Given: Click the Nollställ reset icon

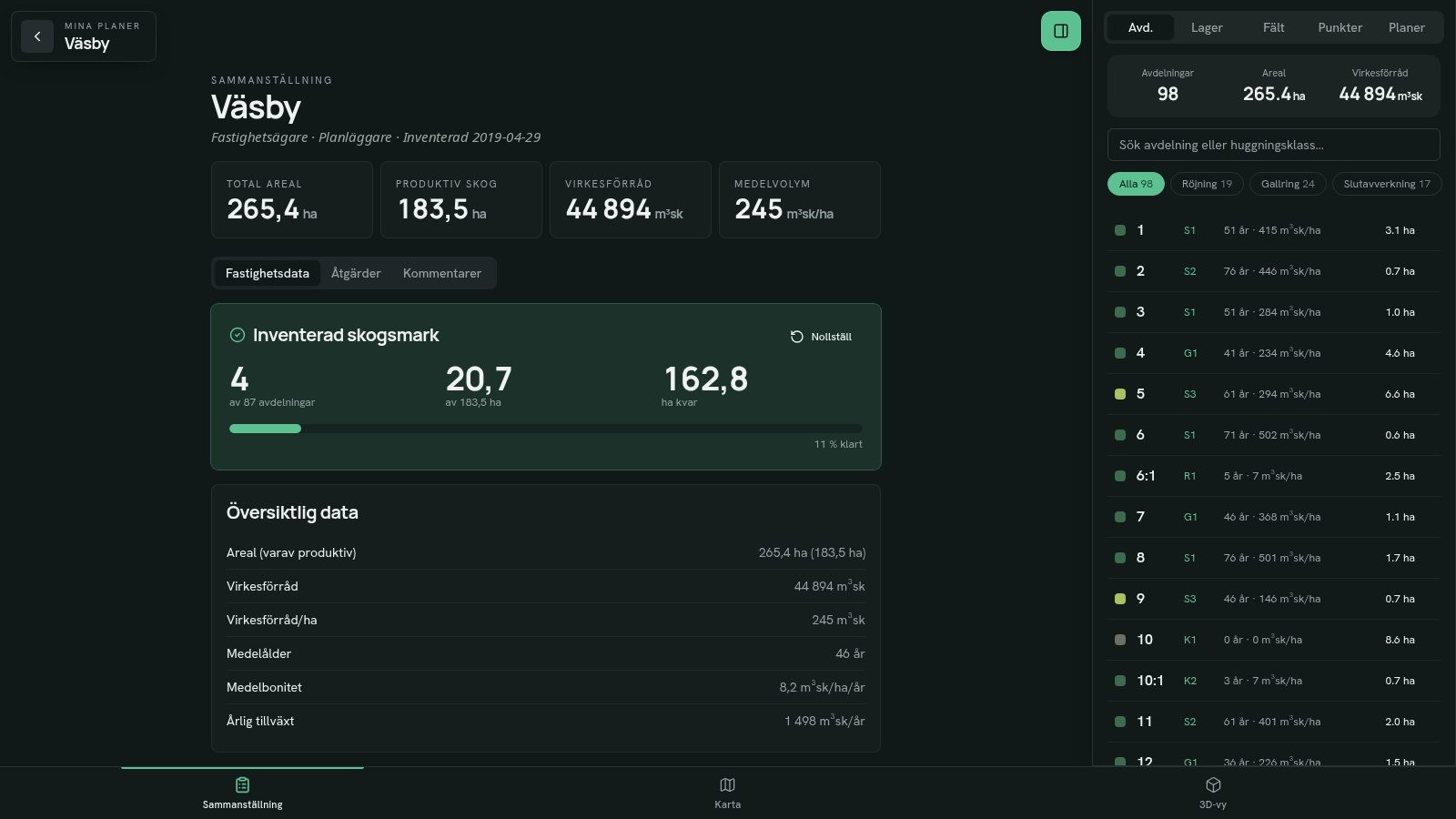Looking at the screenshot, I should tap(796, 337).
